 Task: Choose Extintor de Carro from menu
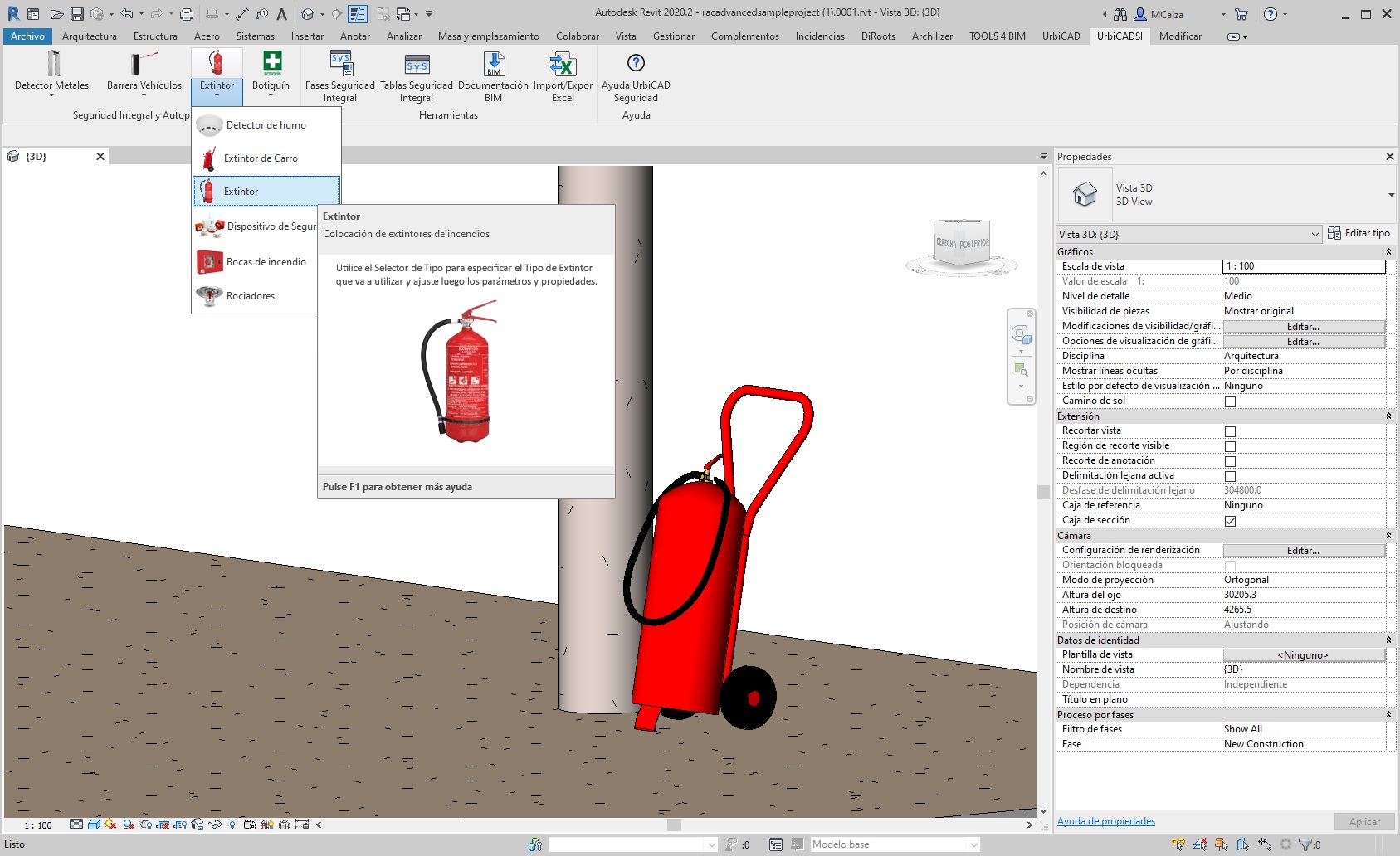tap(261, 158)
